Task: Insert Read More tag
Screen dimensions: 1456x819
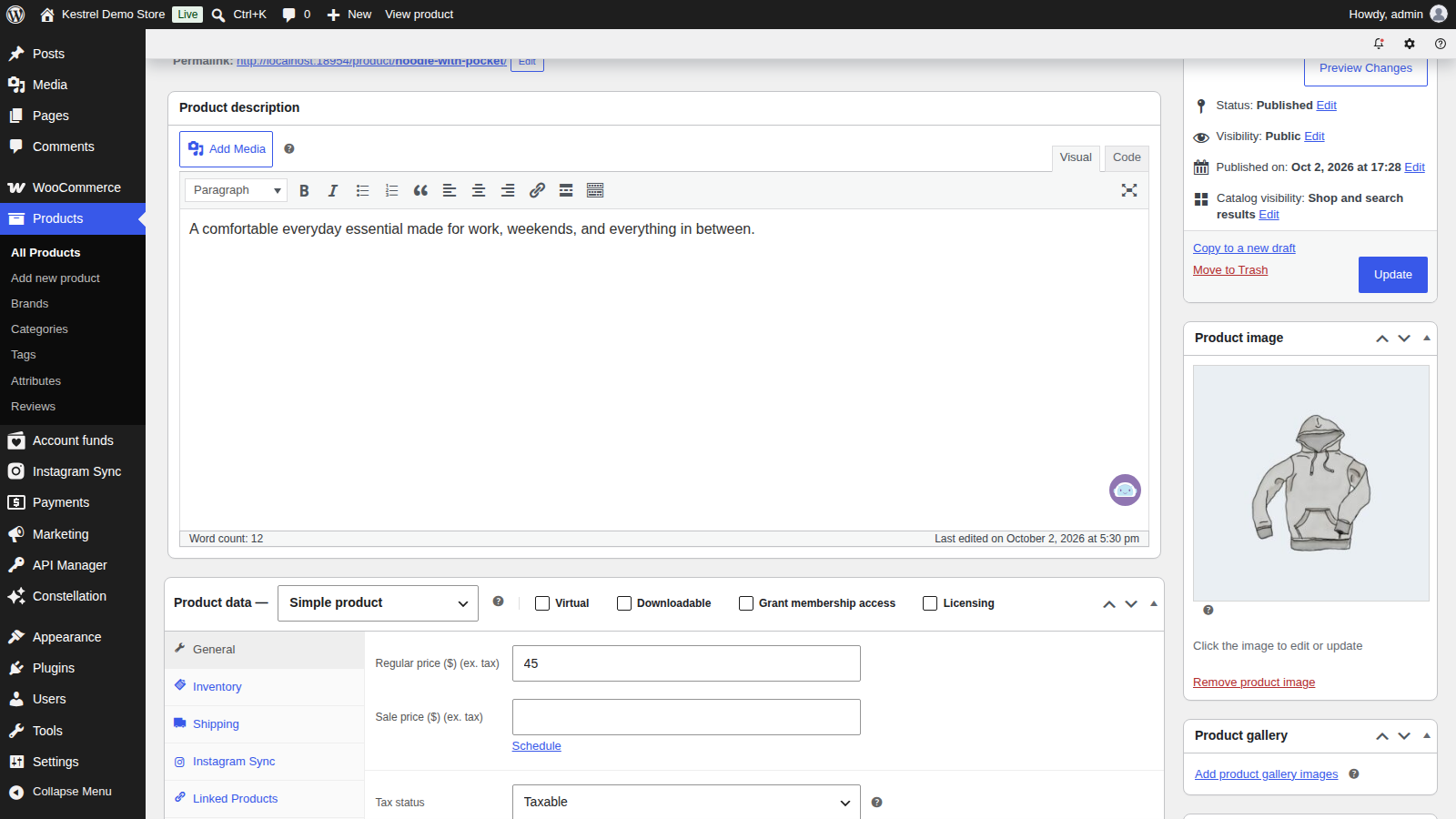Action: (566, 190)
